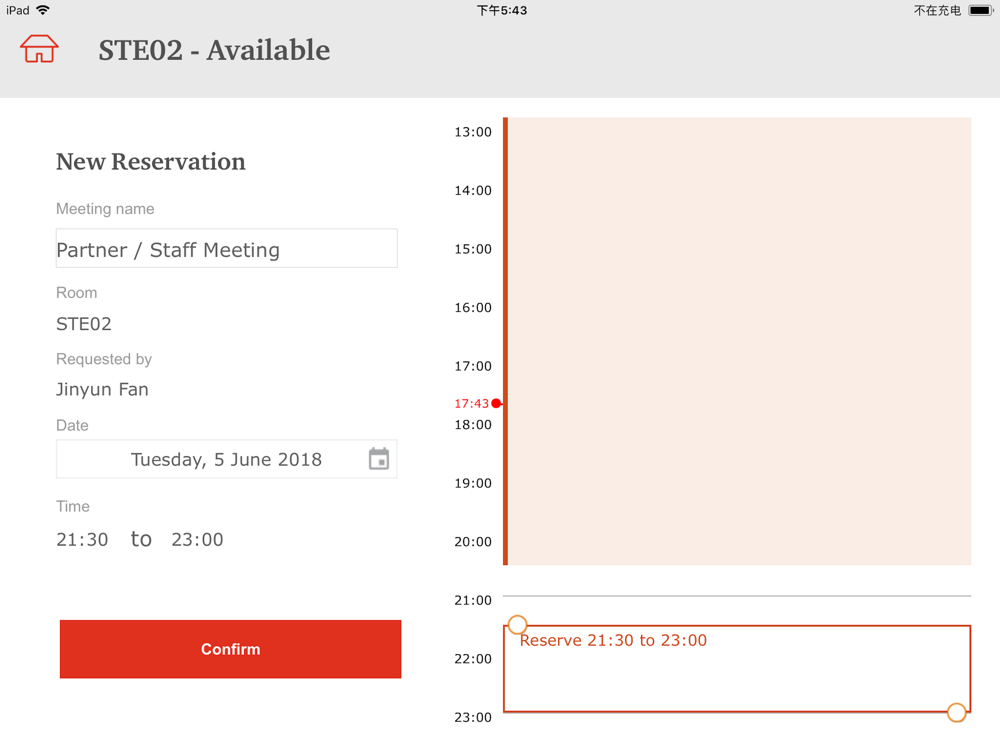Viewport: 1000px width, 750px height.
Task: Click the 19:00 timeline label
Action: 473,483
